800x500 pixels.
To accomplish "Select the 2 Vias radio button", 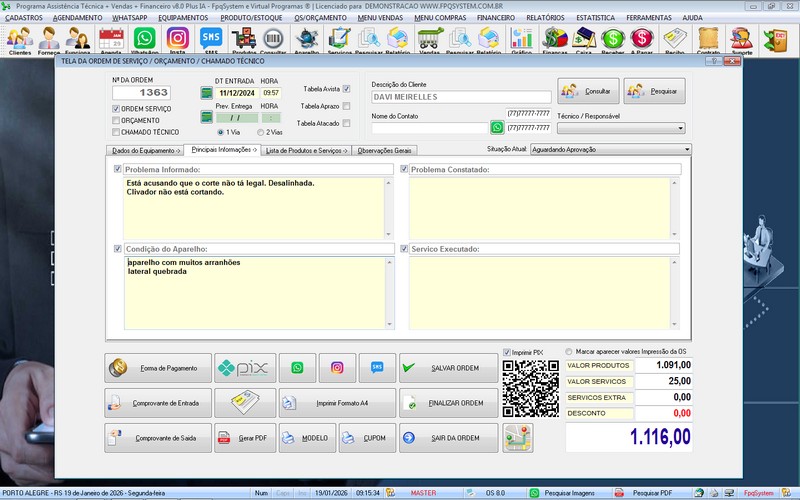I will [x=260, y=132].
